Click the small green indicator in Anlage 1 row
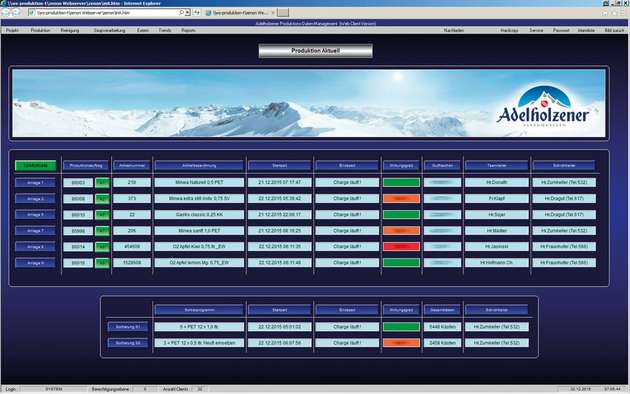This screenshot has width=630, height=394. 102,183
